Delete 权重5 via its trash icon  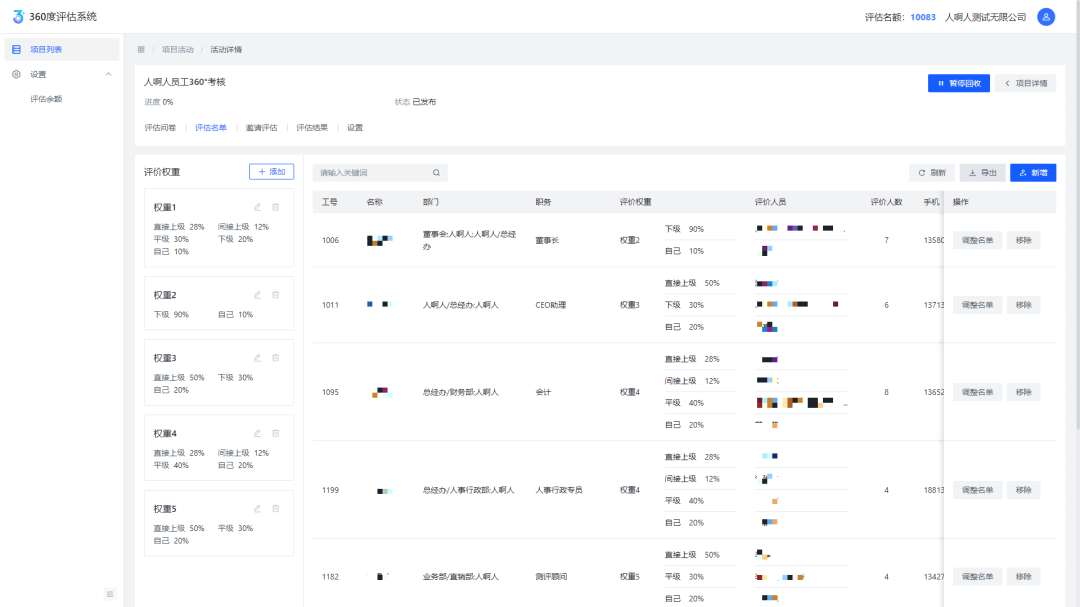276,508
